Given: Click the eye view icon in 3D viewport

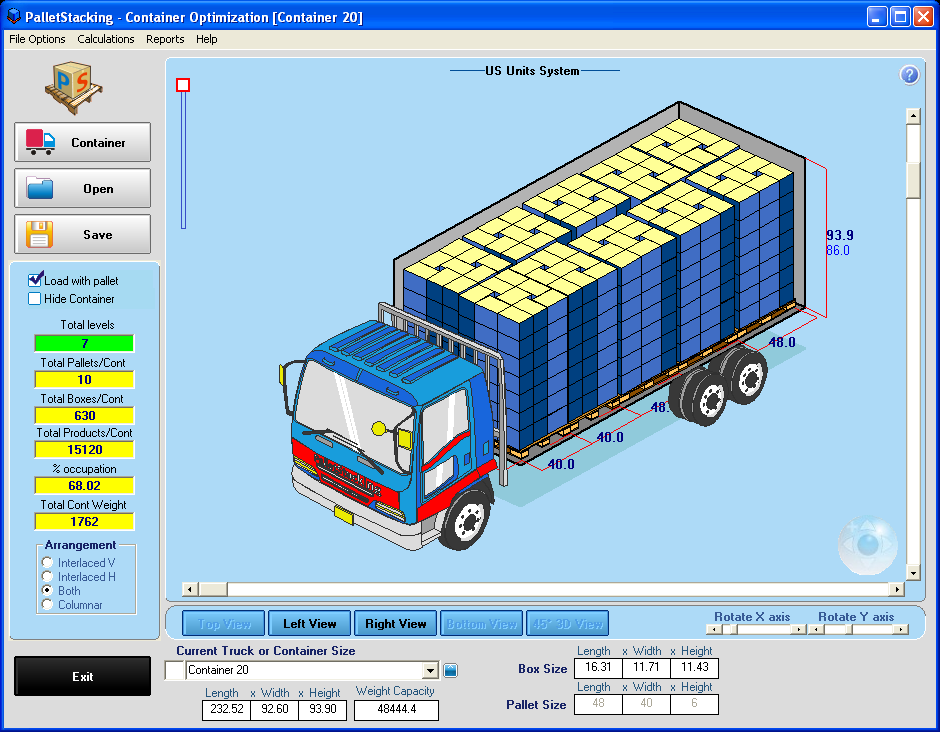Looking at the screenshot, I should click(x=867, y=545).
